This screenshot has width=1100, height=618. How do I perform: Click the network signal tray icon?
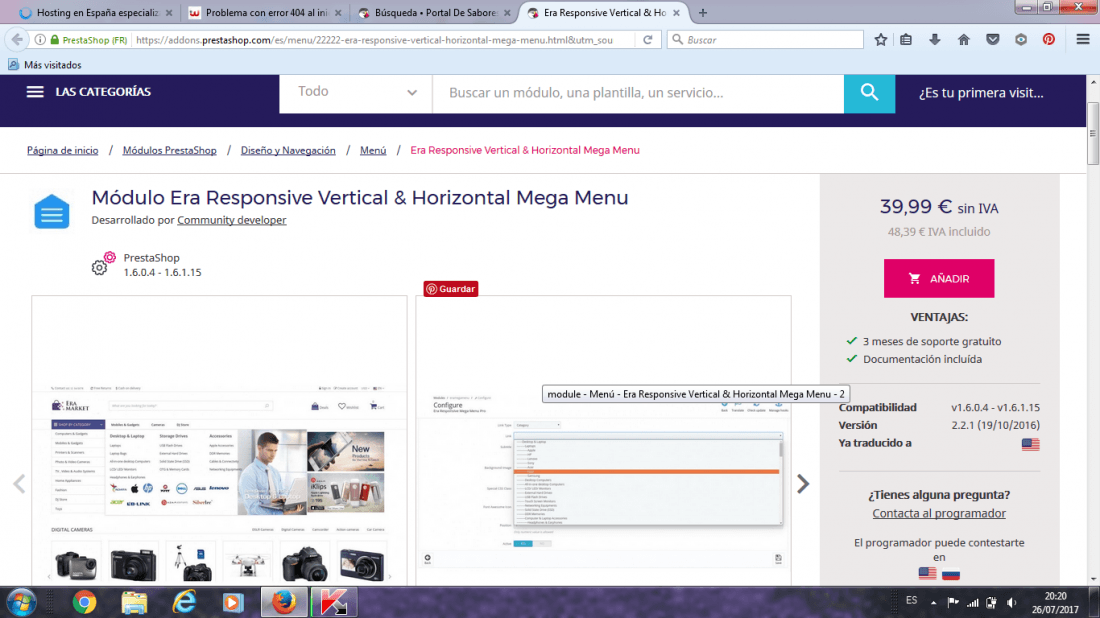click(972, 602)
